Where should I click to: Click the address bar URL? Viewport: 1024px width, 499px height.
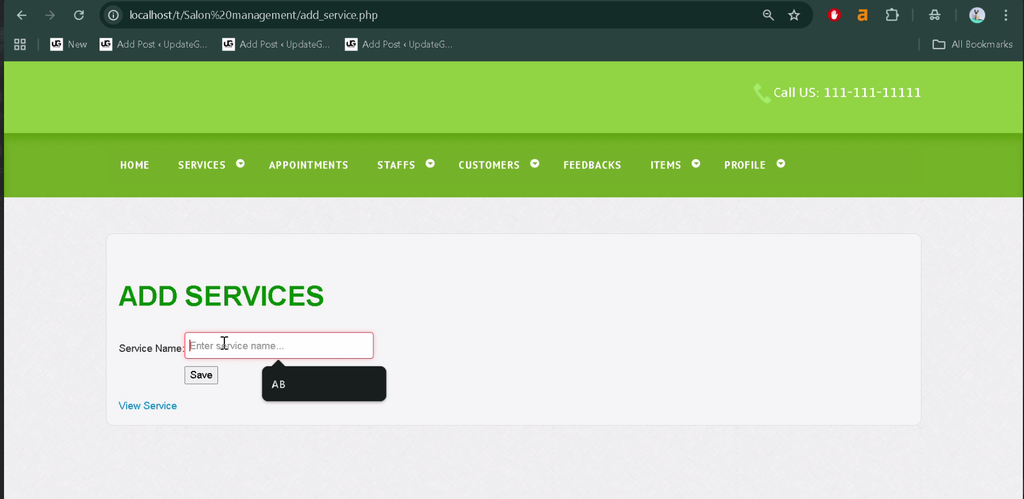(253, 15)
